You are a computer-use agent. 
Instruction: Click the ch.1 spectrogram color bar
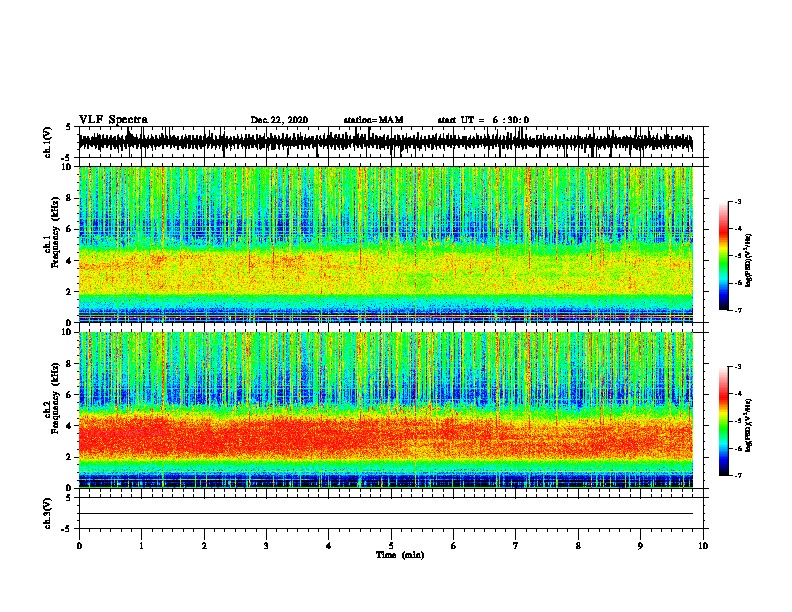pos(723,256)
